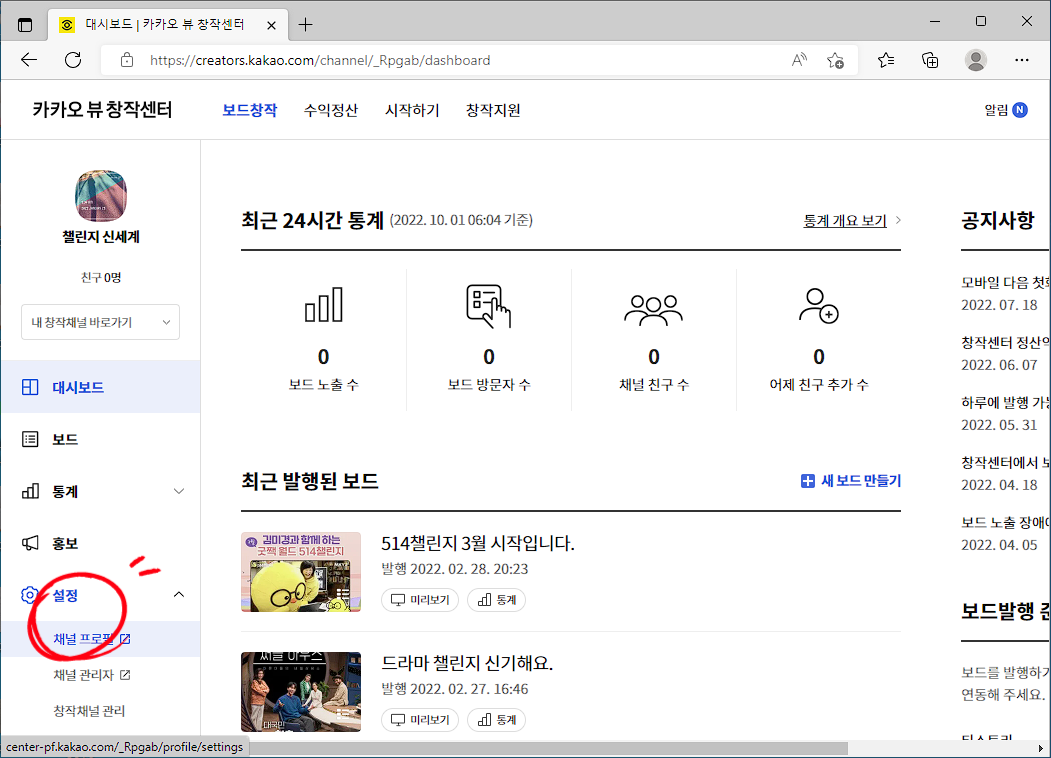Click the 대시보드 sidebar grid icon
Viewport: 1051px width, 758px height.
[x=30, y=387]
